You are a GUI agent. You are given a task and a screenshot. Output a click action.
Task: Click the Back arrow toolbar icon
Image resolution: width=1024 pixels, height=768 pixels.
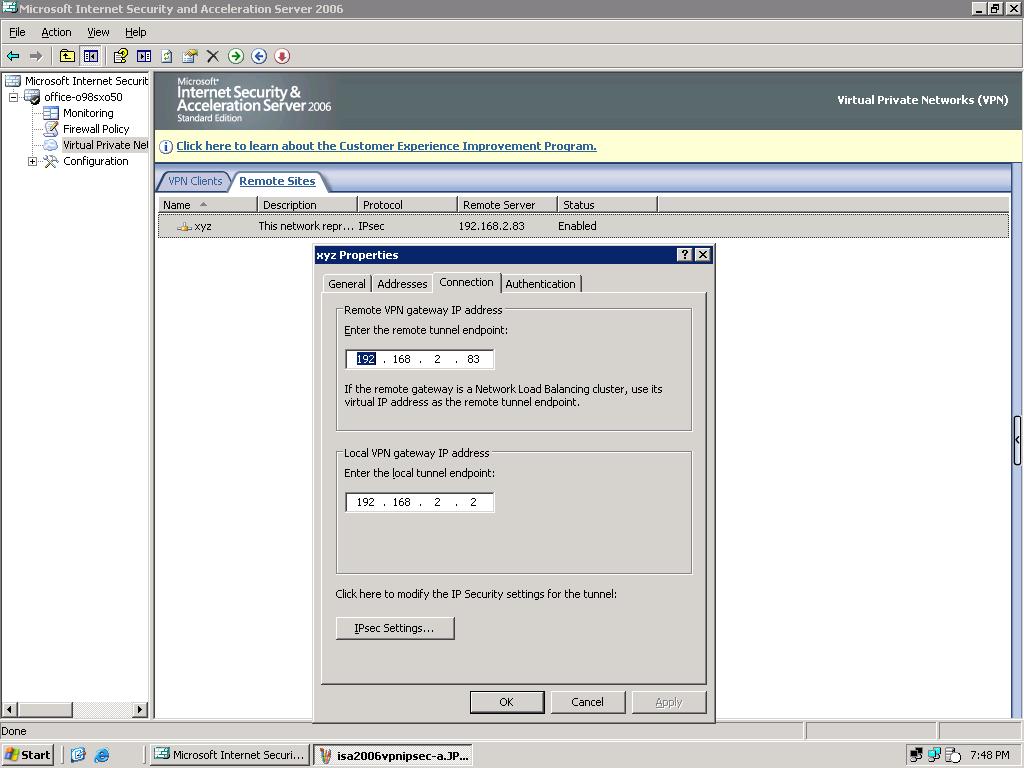(13, 56)
